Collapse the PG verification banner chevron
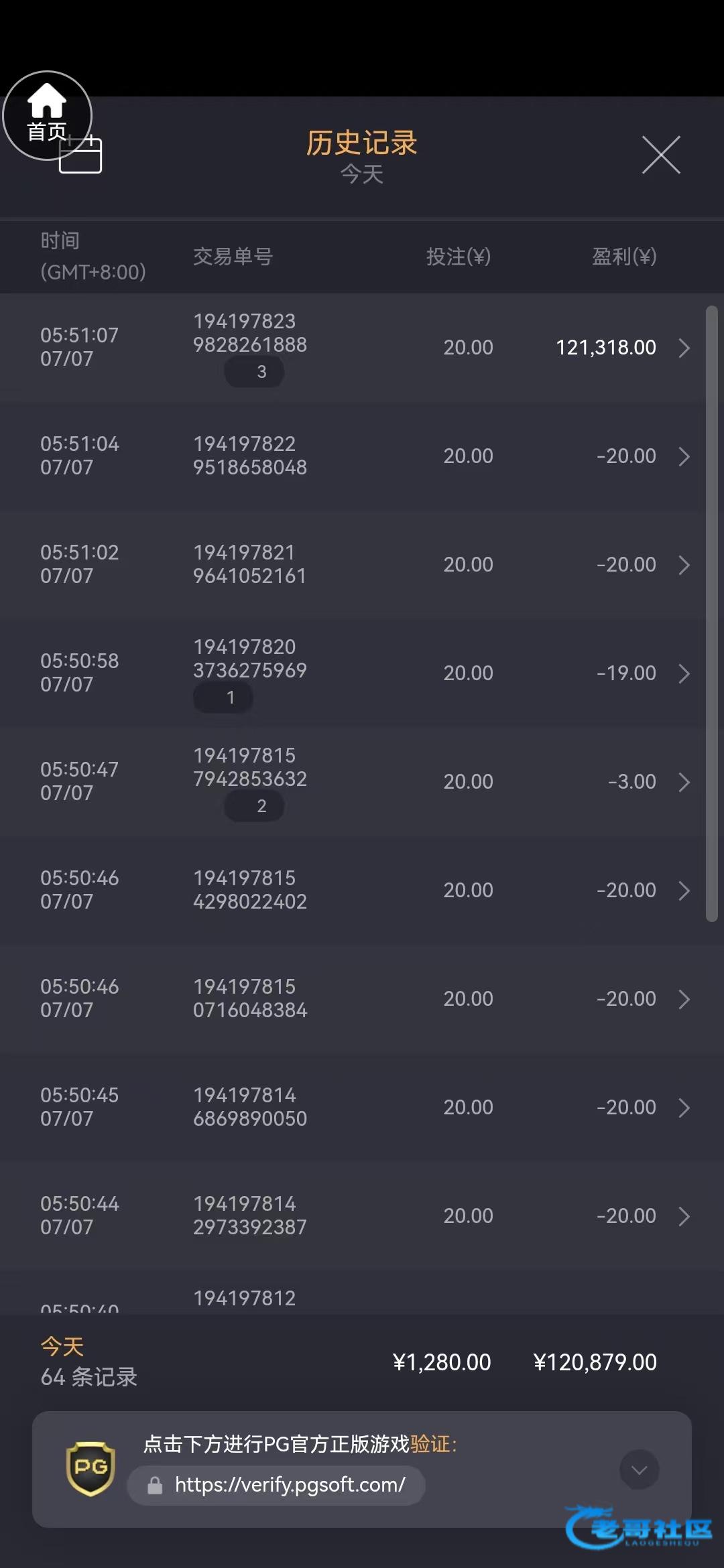The height and width of the screenshot is (1568, 724). click(x=639, y=1469)
